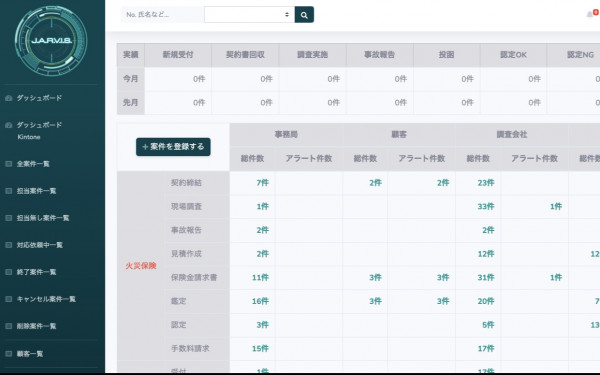The image size is (600, 375).
Task: Click the J.A.R.V.I.S. logo
Action: point(51,40)
